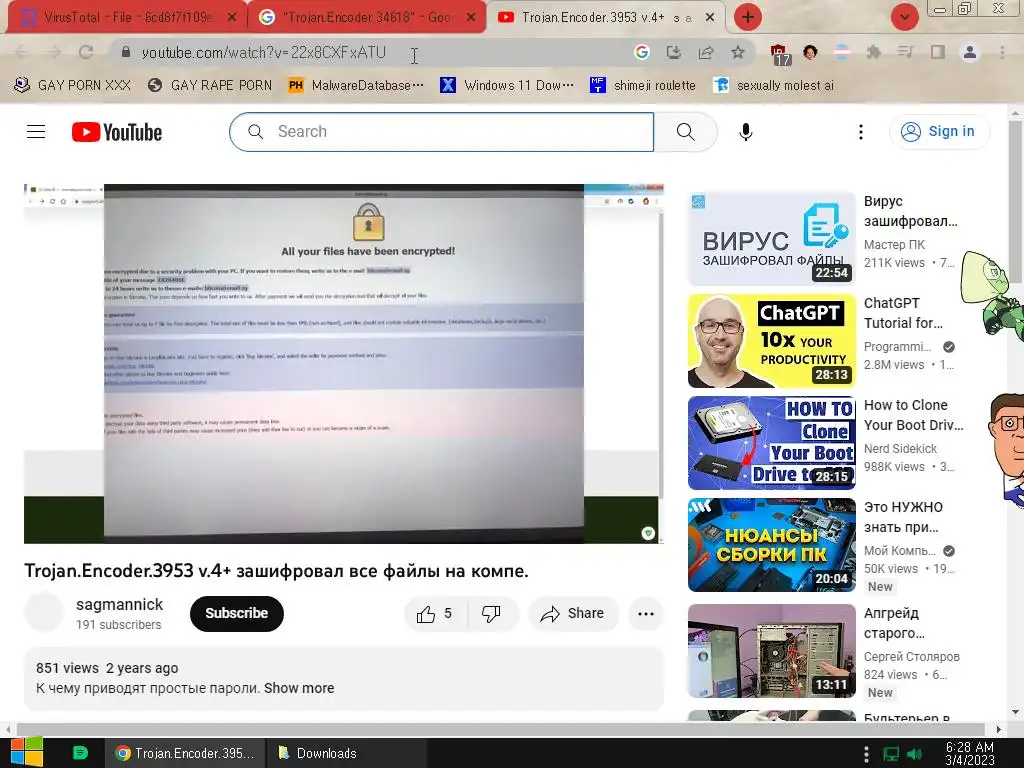Close the YouTube Trojan.Encoder tab
The width and height of the screenshot is (1024, 768).
coord(710,18)
